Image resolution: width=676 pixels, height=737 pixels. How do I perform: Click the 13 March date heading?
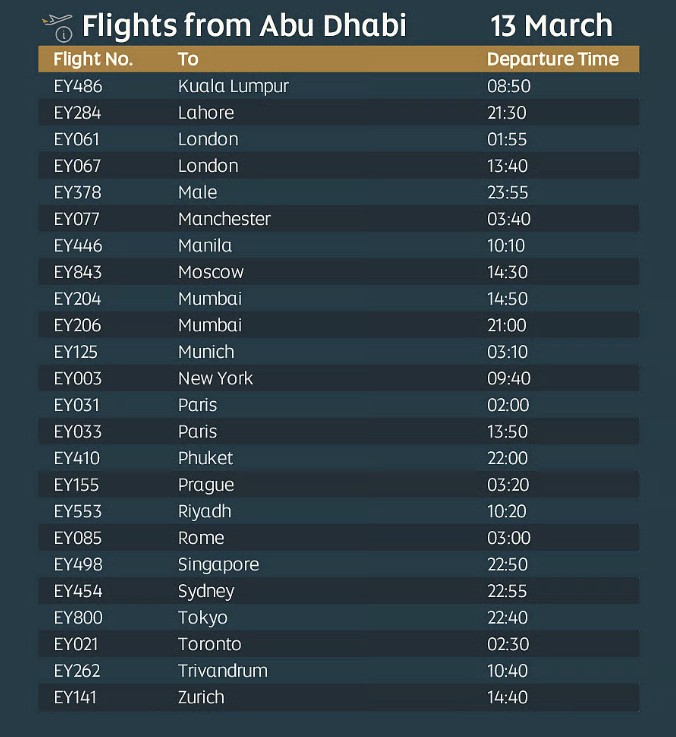click(551, 25)
